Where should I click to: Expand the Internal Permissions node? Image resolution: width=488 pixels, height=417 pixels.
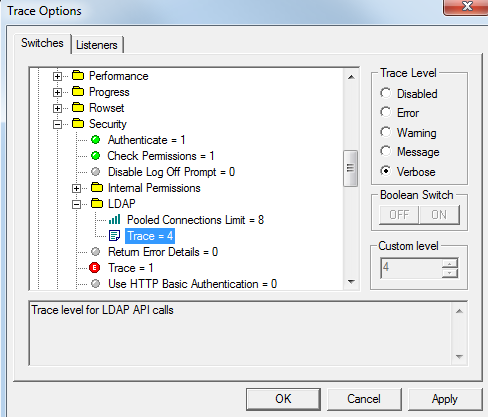(x=76, y=188)
